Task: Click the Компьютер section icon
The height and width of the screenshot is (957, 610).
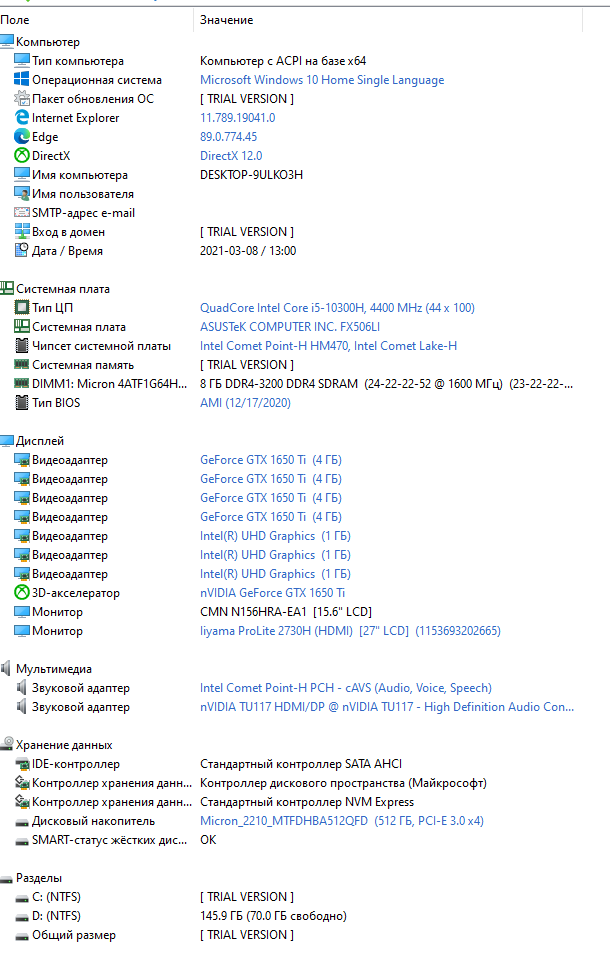Action: tap(7, 42)
